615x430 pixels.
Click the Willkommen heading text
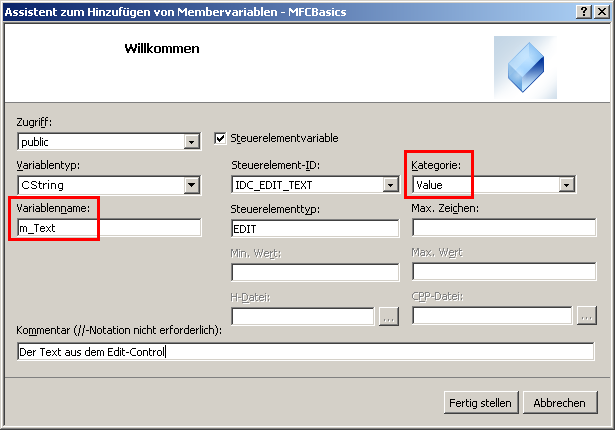(x=162, y=49)
